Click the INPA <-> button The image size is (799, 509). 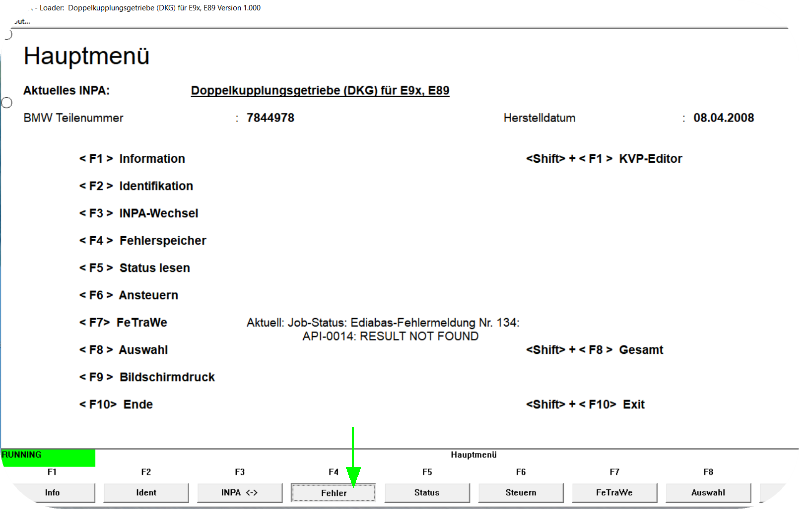pyautogui.click(x=239, y=493)
